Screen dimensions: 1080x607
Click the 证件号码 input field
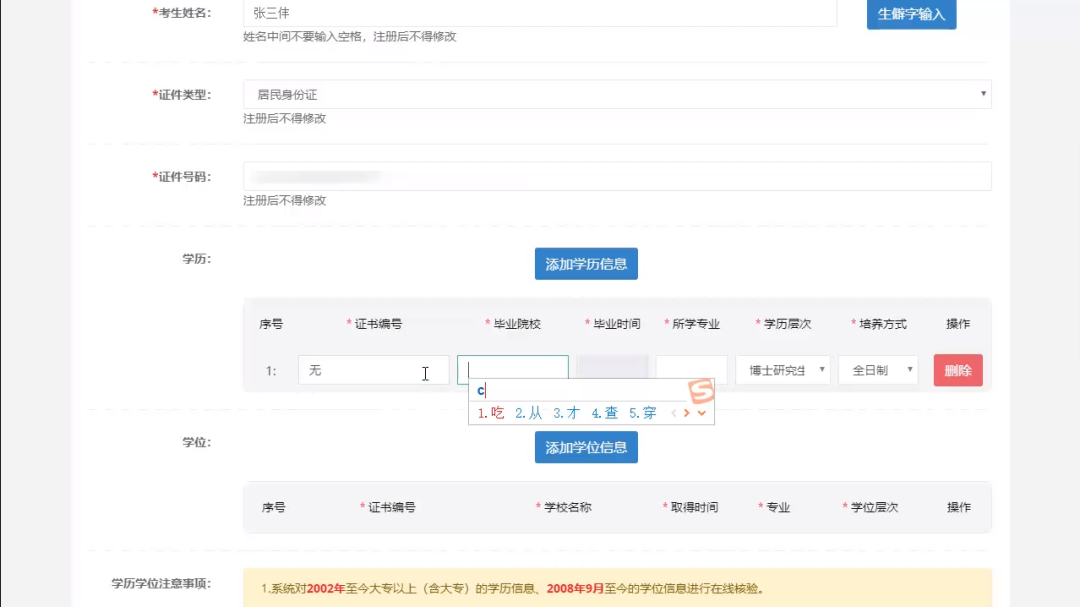[x=616, y=176]
